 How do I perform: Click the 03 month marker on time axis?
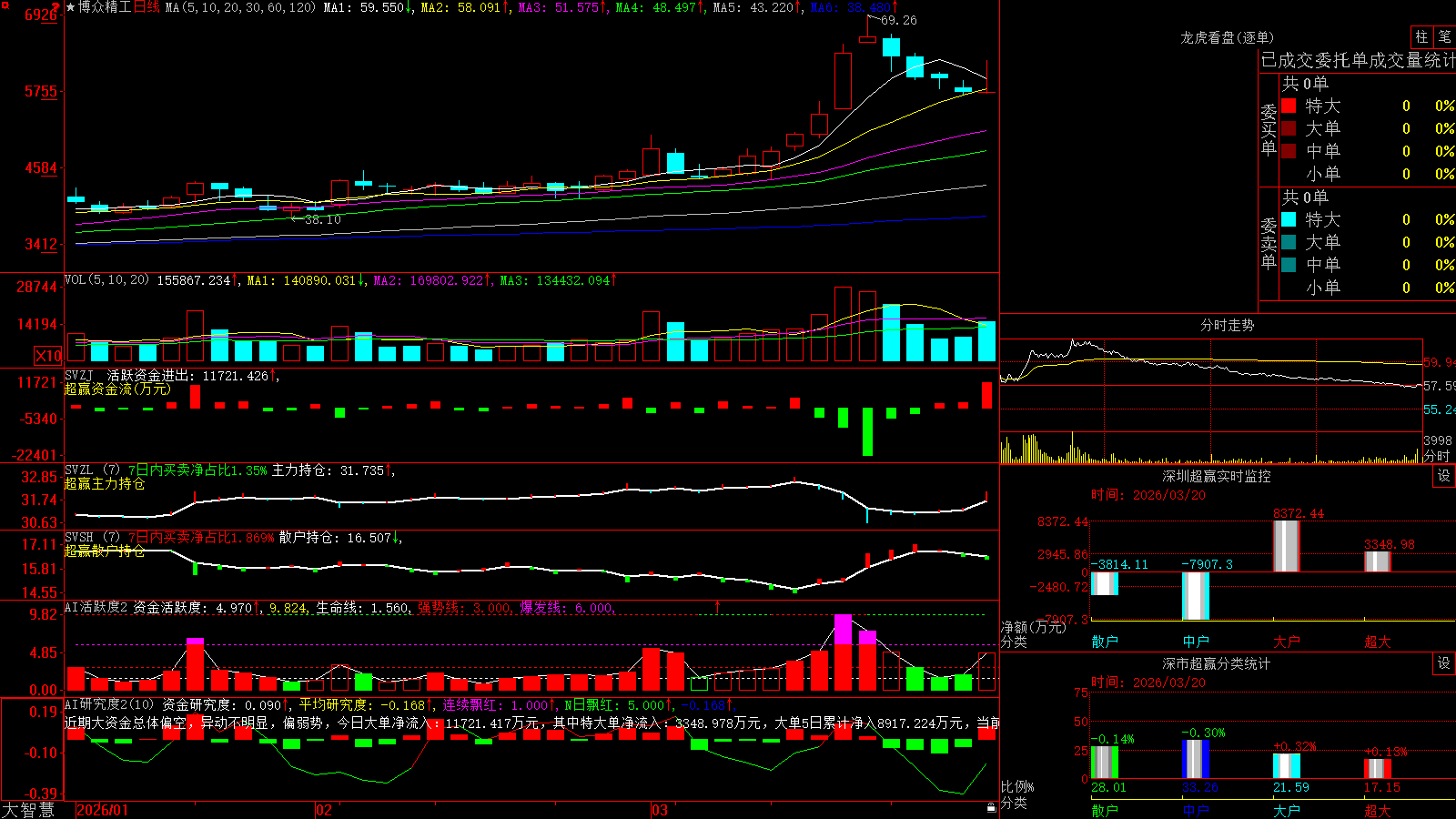pos(660,810)
